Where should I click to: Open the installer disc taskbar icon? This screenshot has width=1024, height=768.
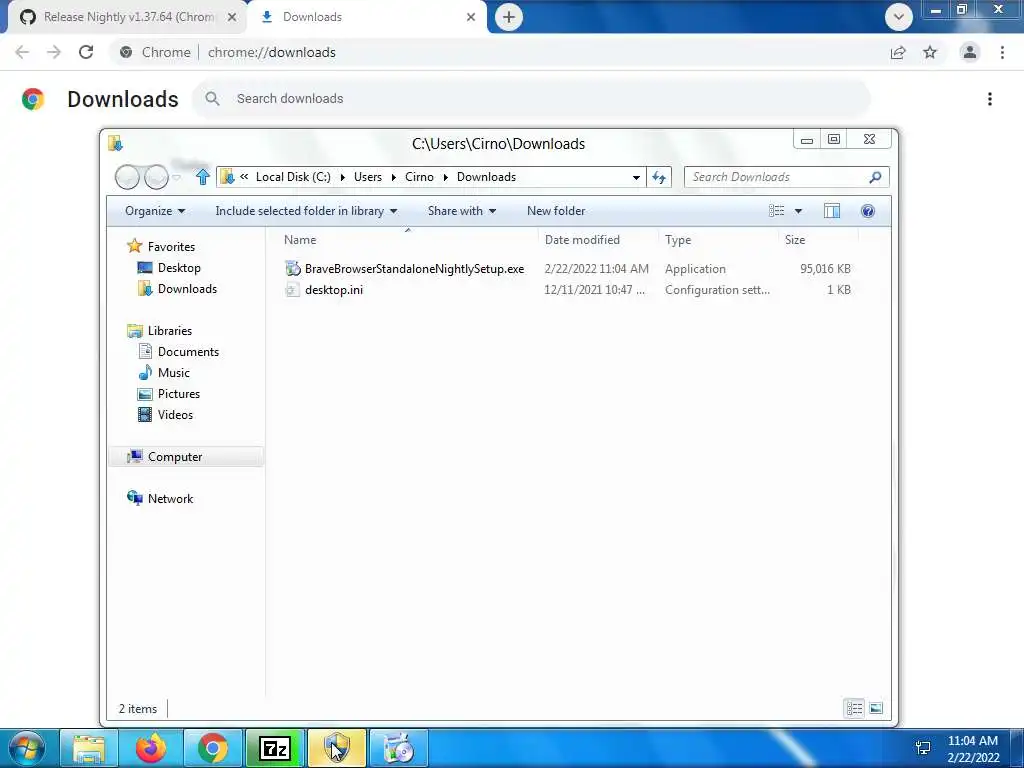[398, 748]
